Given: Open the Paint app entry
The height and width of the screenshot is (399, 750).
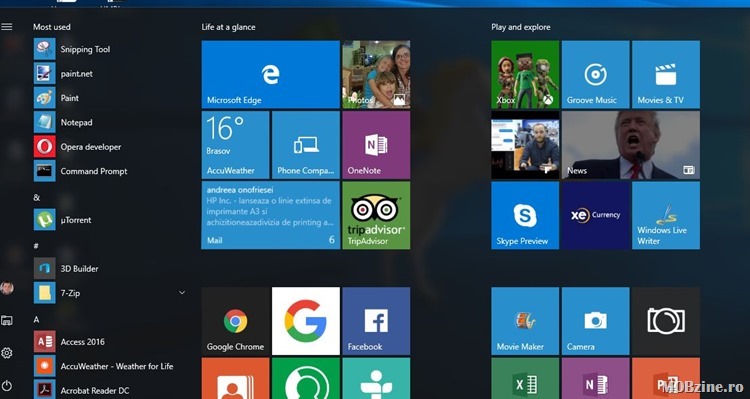Looking at the screenshot, I should click(110, 98).
